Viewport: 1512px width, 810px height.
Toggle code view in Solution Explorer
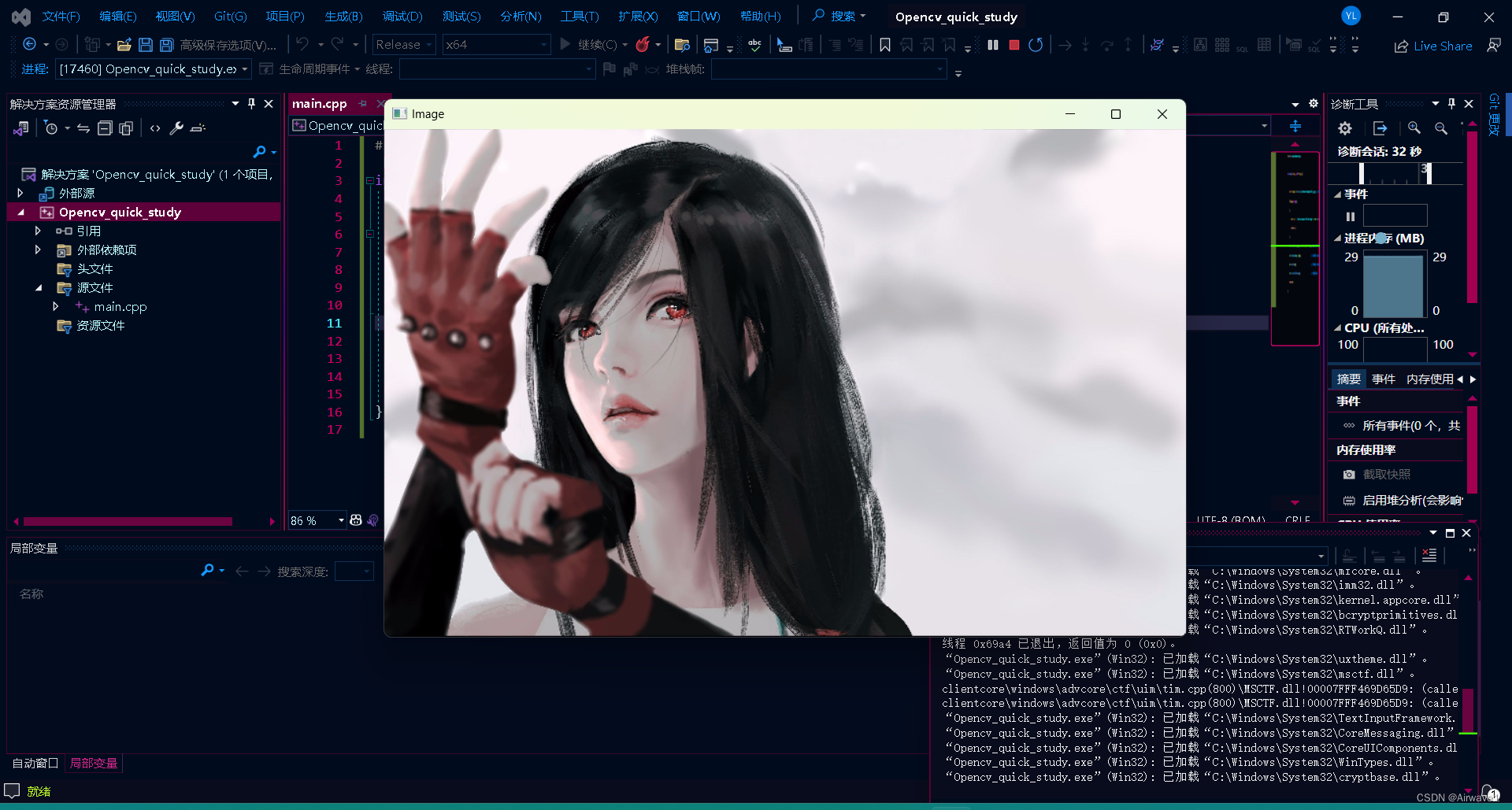[x=155, y=128]
